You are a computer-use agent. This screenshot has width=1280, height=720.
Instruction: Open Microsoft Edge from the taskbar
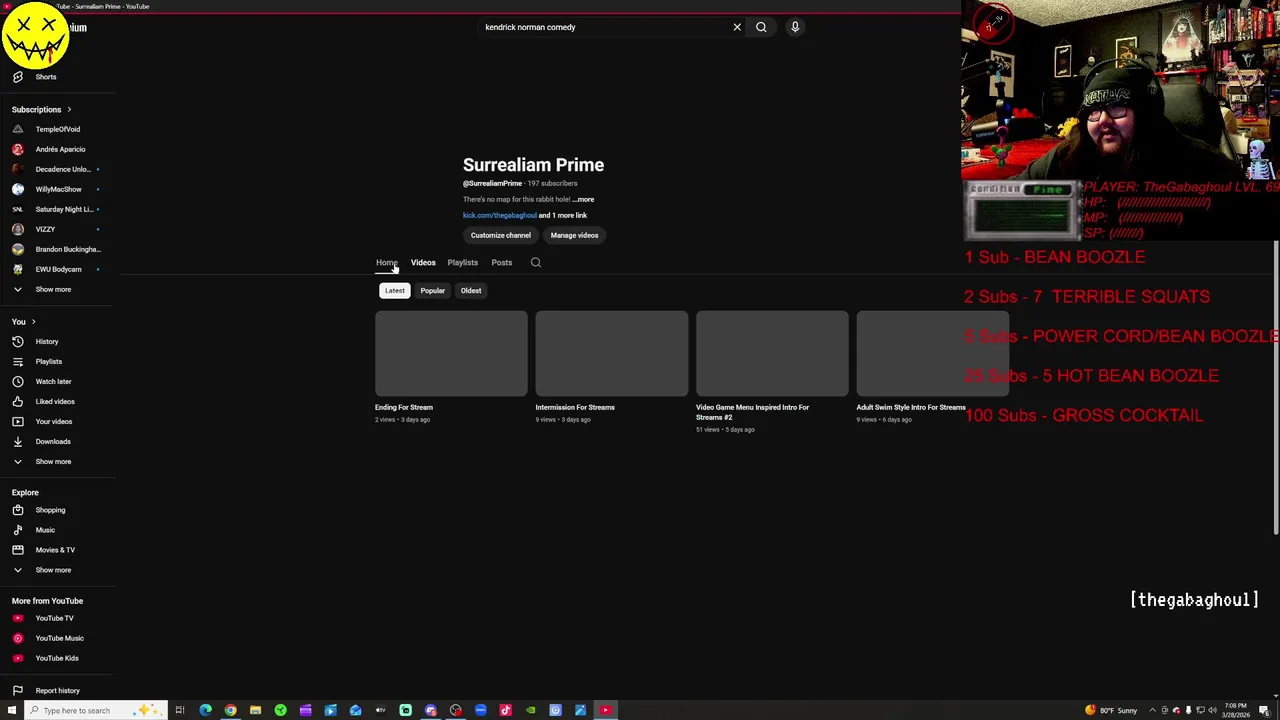pos(205,710)
